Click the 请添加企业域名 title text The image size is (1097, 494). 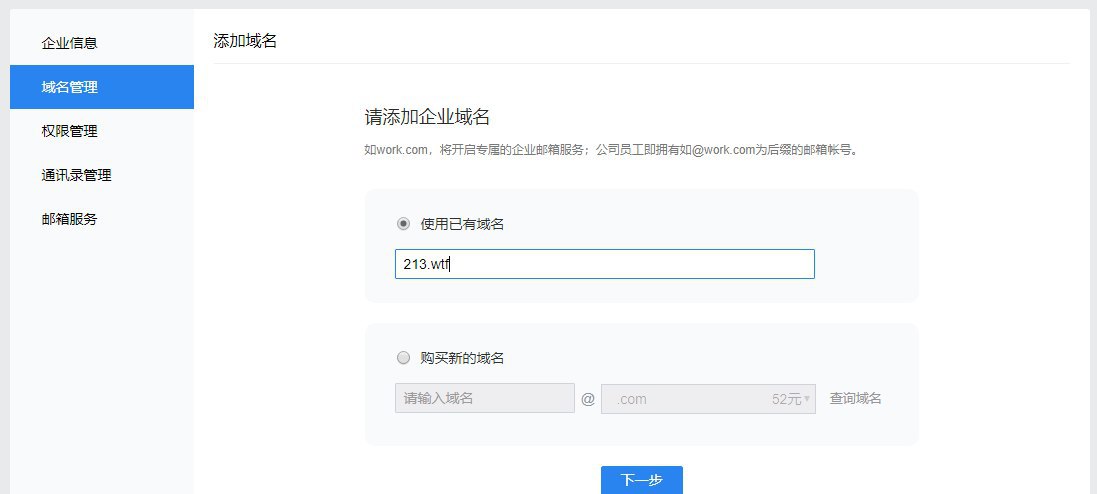pyautogui.click(x=427, y=117)
